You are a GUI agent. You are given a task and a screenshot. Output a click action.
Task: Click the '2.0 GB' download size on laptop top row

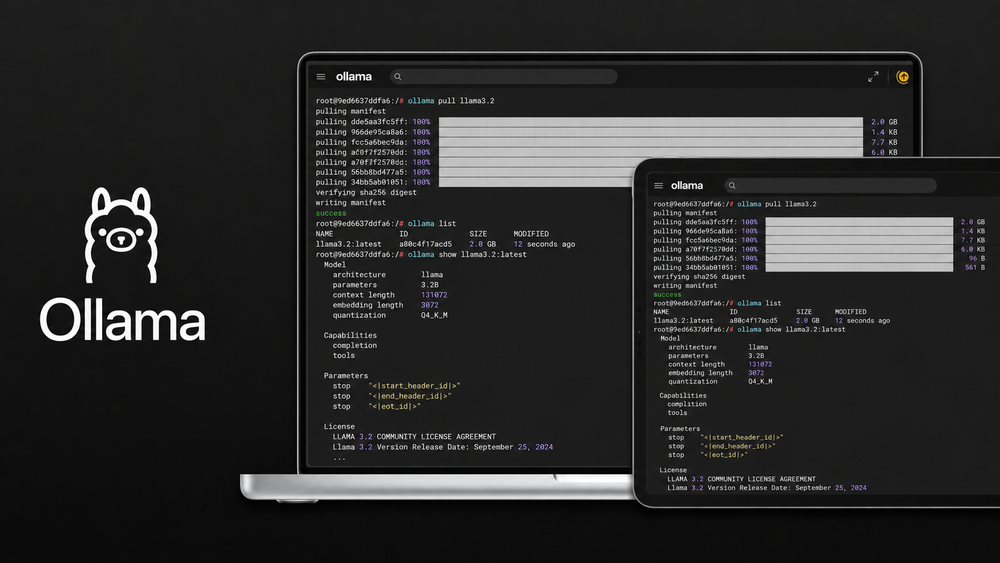click(x=884, y=122)
